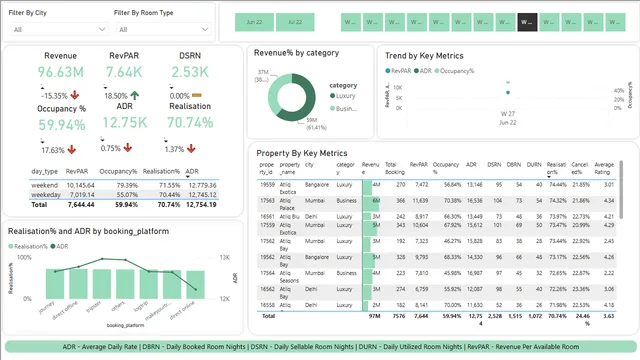Sort property table by property_id header
Image resolution: width=640 pixels, height=360 pixels.
click(267, 168)
